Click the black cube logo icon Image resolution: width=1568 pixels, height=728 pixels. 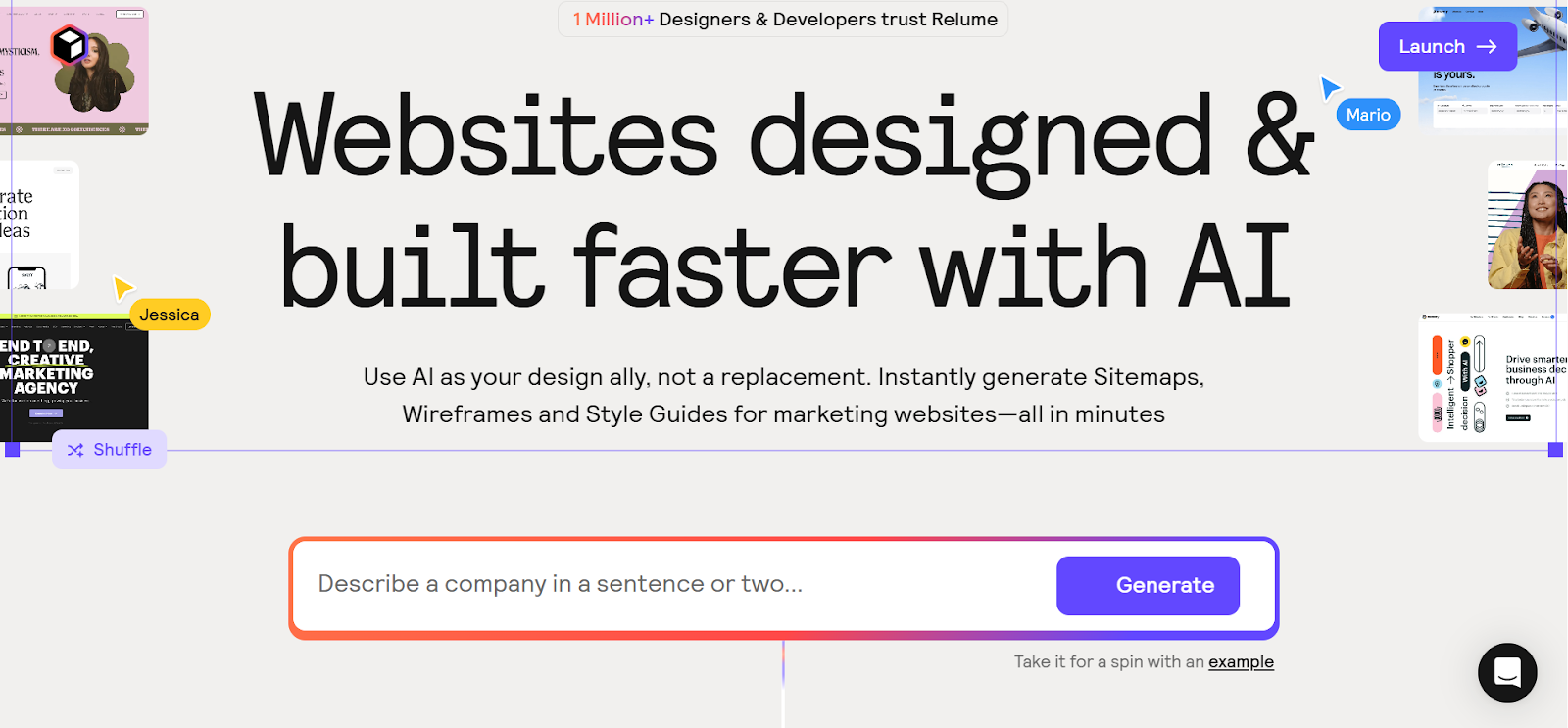click(x=70, y=45)
